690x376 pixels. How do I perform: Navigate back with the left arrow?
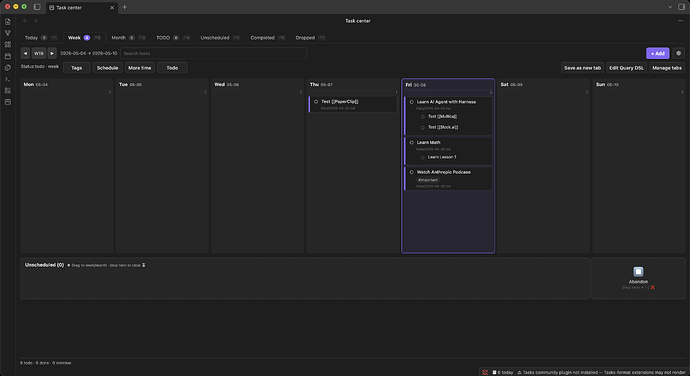pyautogui.click(x=25, y=21)
